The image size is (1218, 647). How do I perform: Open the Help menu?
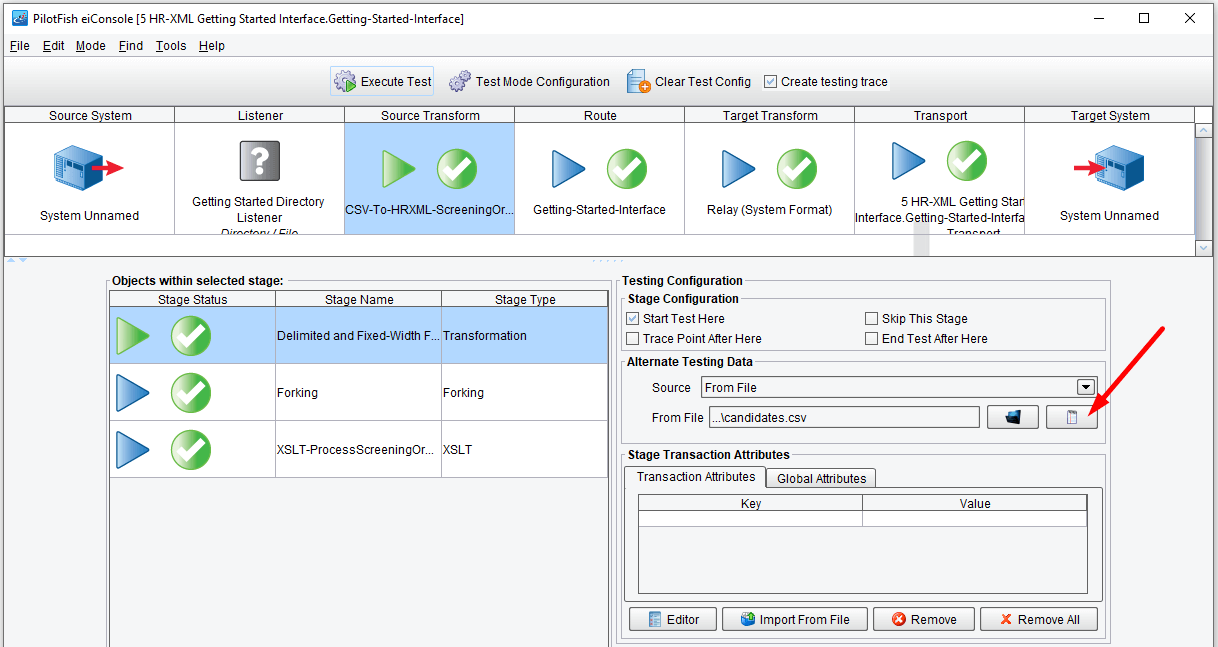[212, 46]
